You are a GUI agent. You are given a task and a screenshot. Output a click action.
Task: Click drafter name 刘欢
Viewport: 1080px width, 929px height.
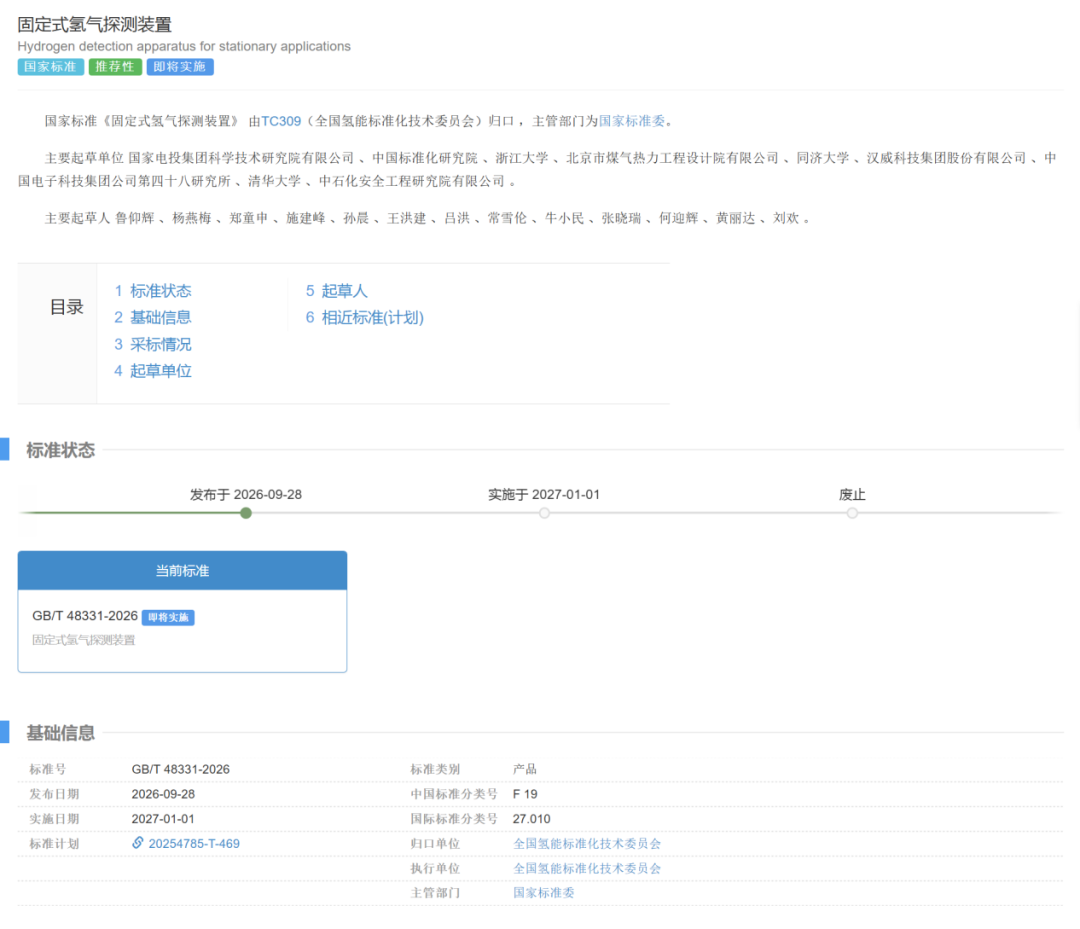786,218
